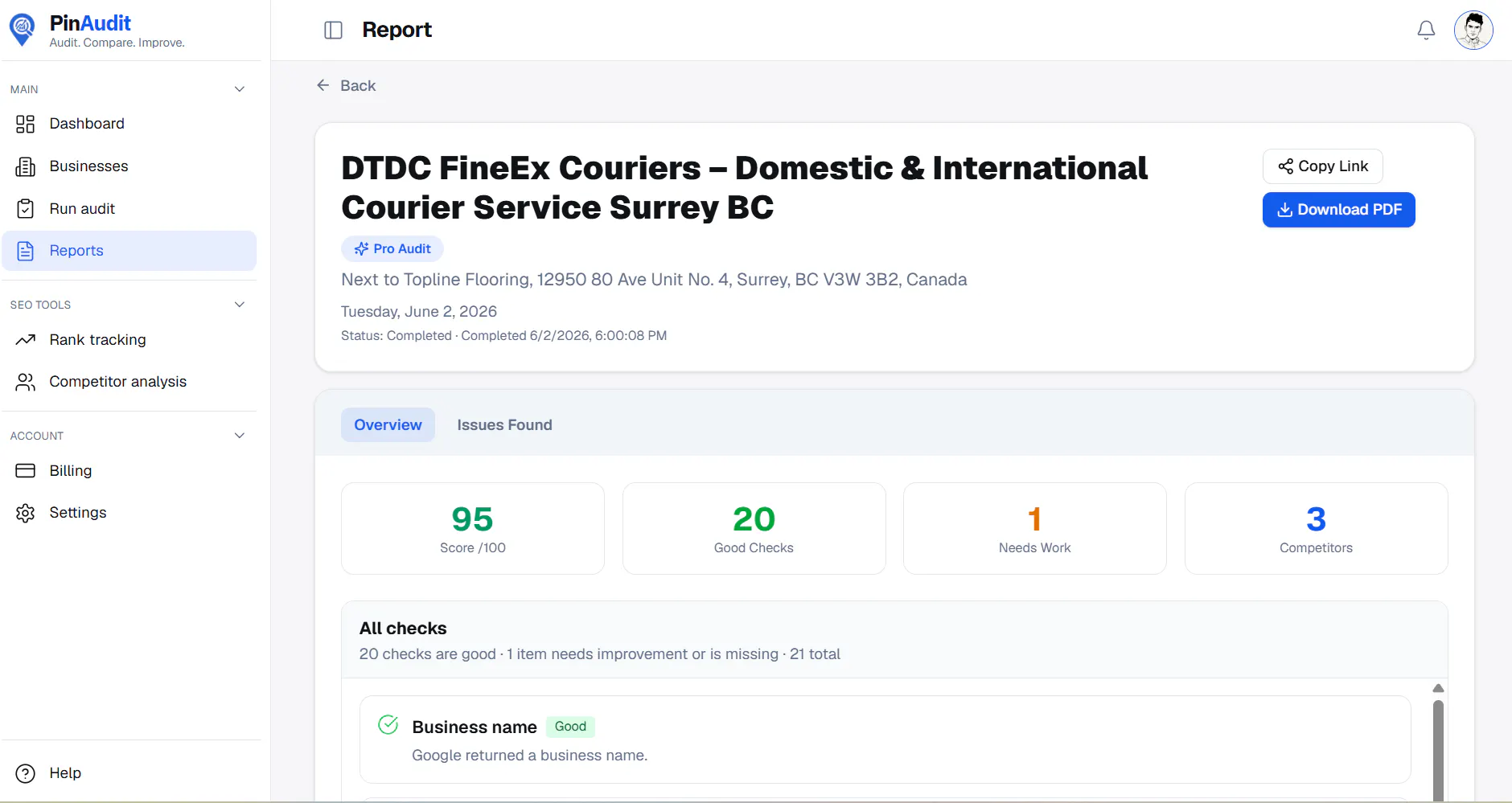Open the user profile avatar

click(x=1473, y=31)
